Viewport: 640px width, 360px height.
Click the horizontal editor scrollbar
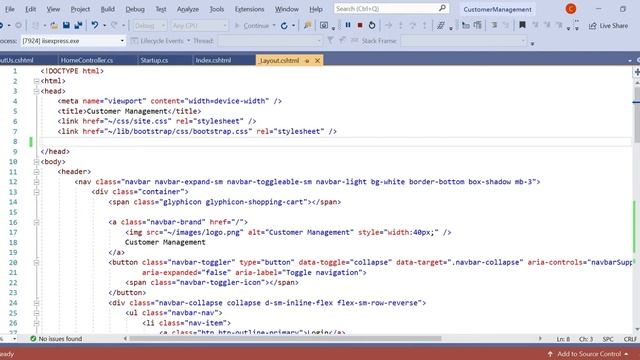[285, 338]
